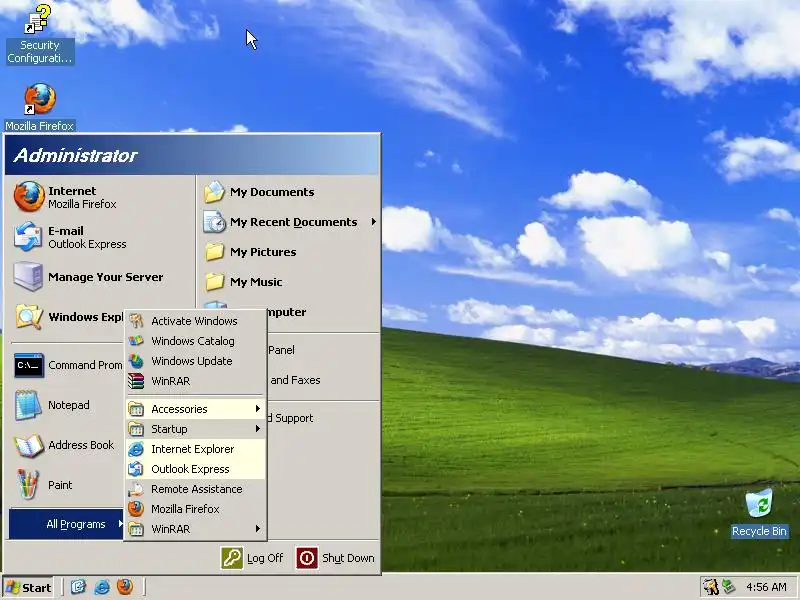Open My Music folder
800x600 pixels.
pos(288,282)
